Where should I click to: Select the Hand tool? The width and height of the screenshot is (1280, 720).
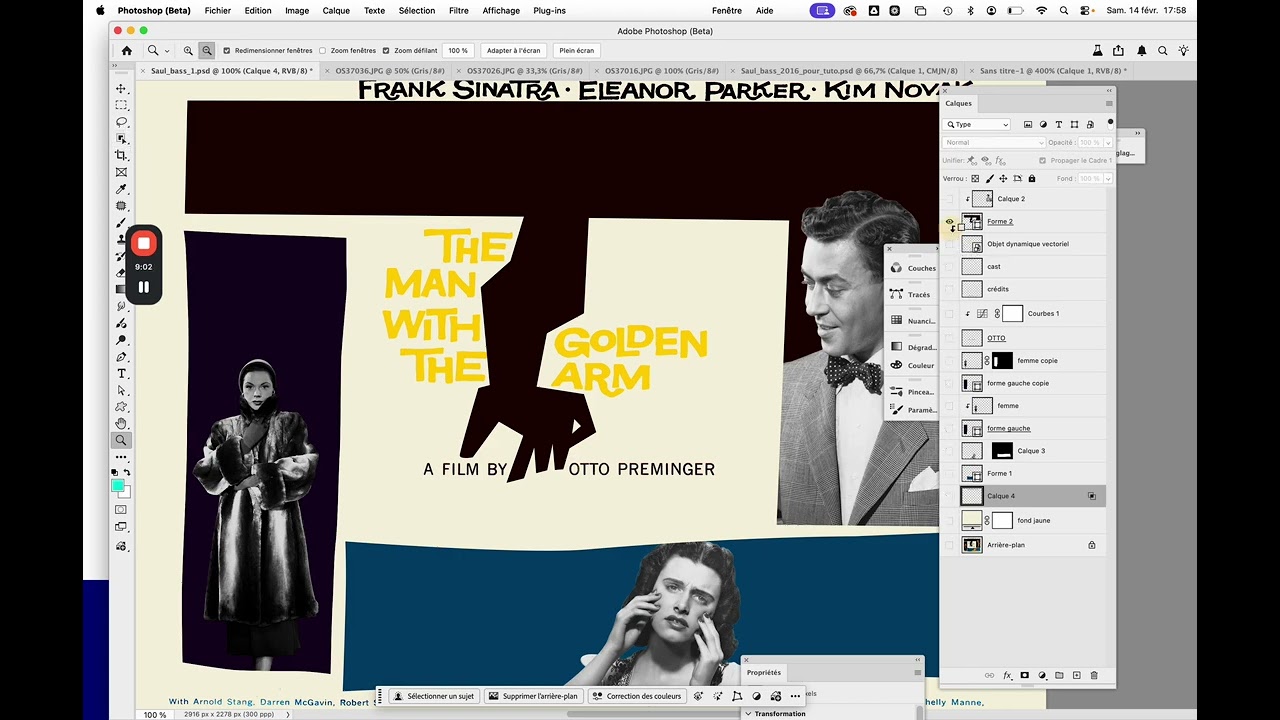[x=121, y=423]
